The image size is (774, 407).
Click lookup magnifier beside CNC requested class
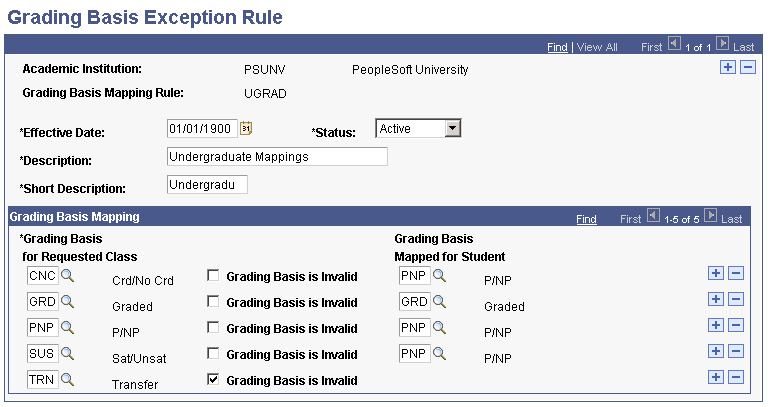(67, 275)
